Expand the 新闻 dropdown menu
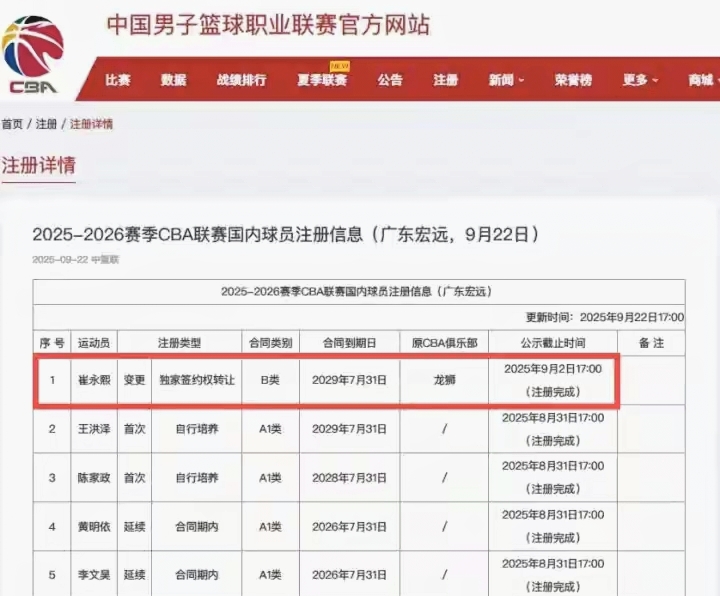Viewport: 720px width, 596px height. click(506, 80)
